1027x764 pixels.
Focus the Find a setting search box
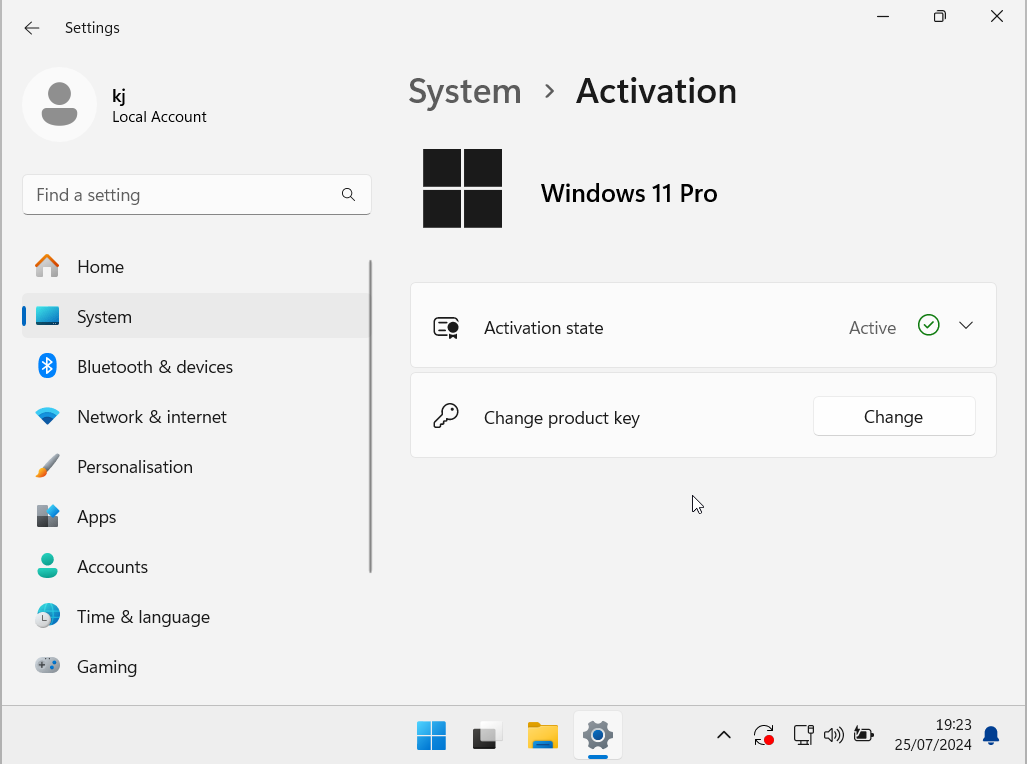(196, 195)
